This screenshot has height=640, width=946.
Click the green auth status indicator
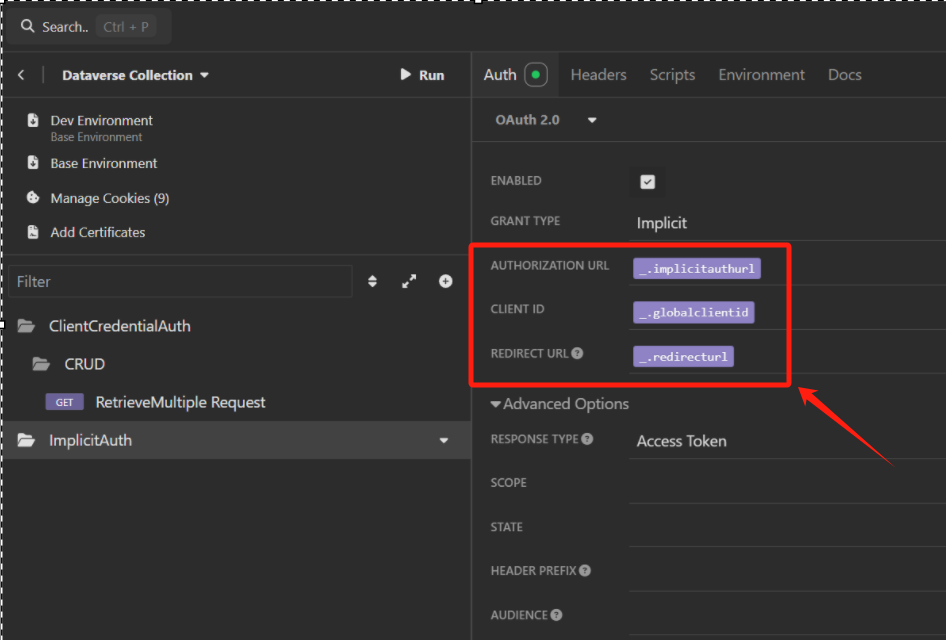tap(536, 75)
